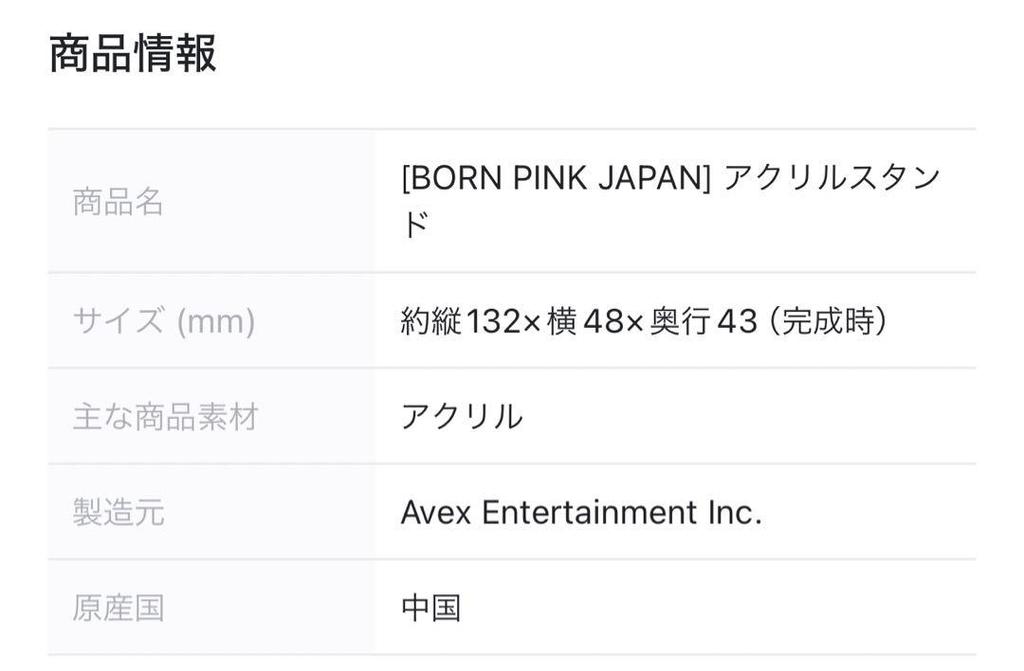Image resolution: width=1024 pixels, height=671 pixels.
Task: Click the 商品情報 section heading
Action: click(x=133, y=53)
